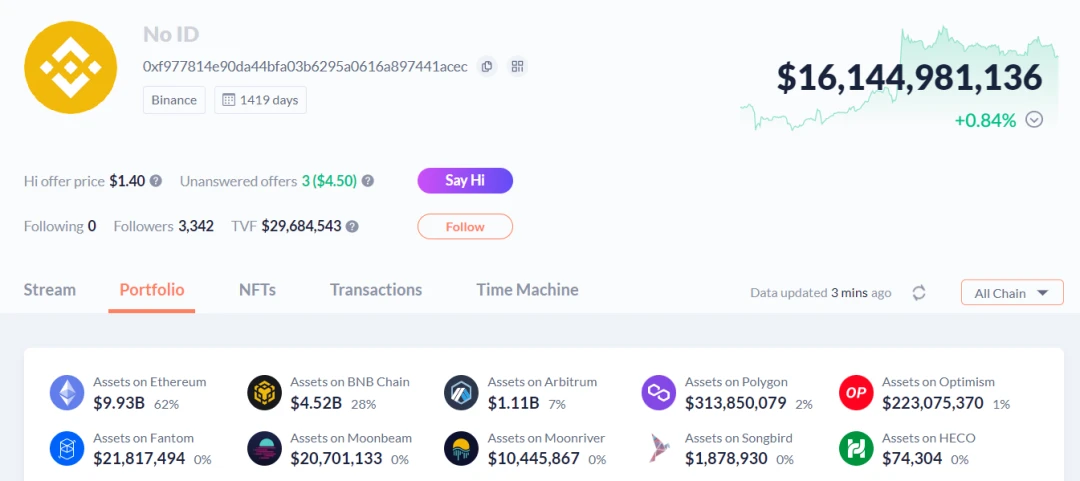
Task: Select the Ethereum assets icon
Action: point(67,393)
